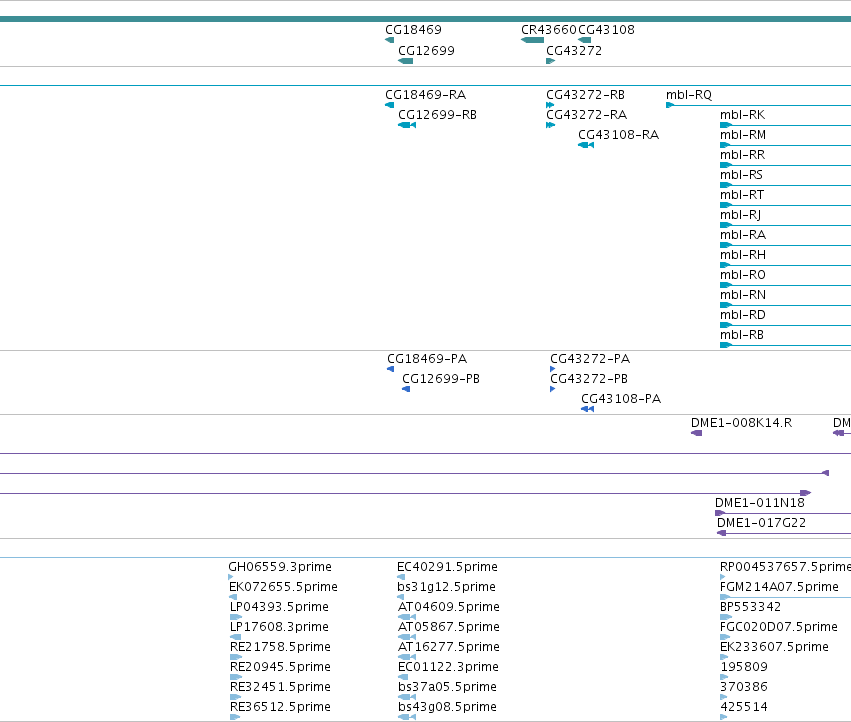Click the CG18469 gene label

pos(414,30)
